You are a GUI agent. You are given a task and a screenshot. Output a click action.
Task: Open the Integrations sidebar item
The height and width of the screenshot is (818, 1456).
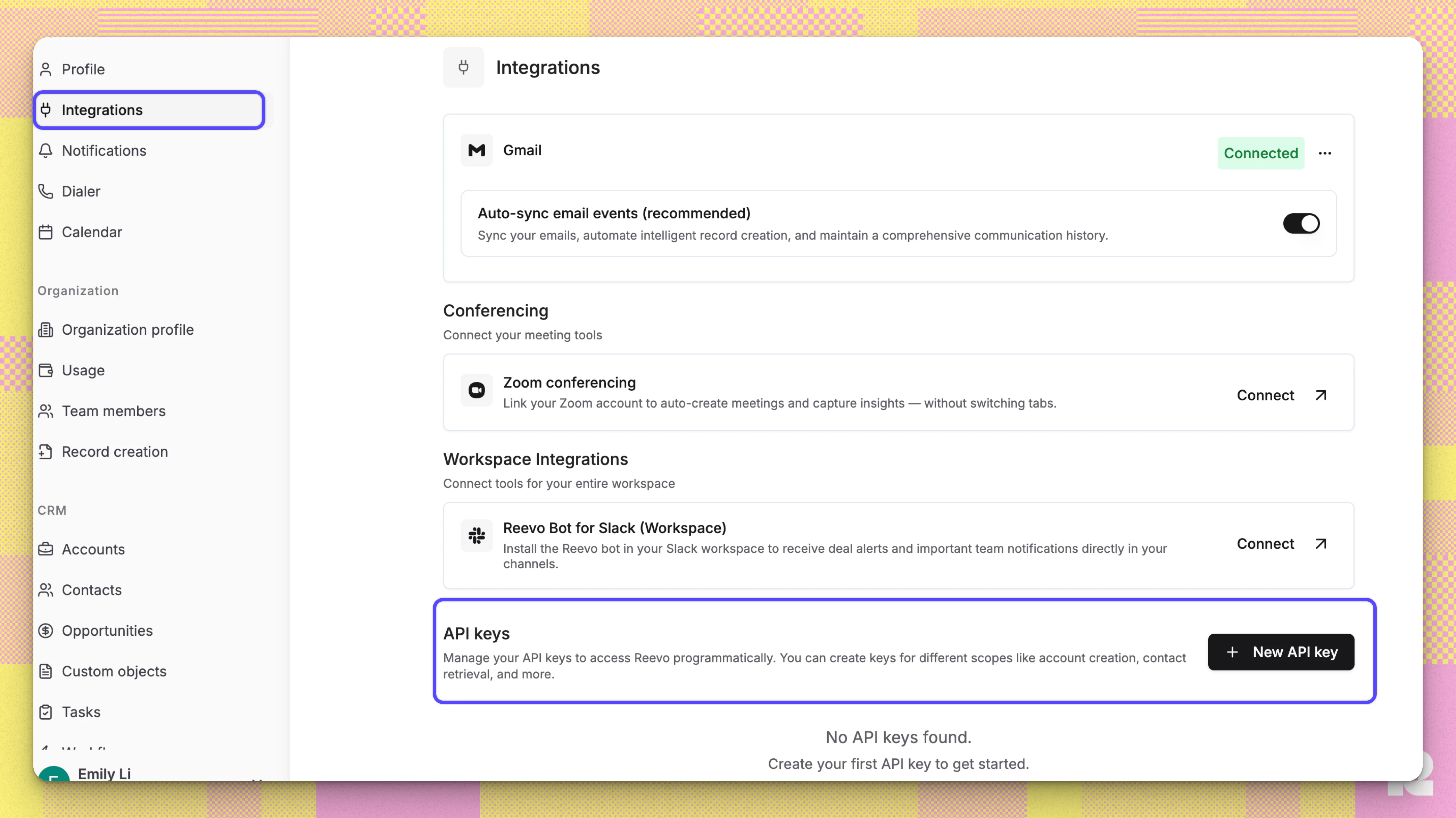tap(102, 110)
